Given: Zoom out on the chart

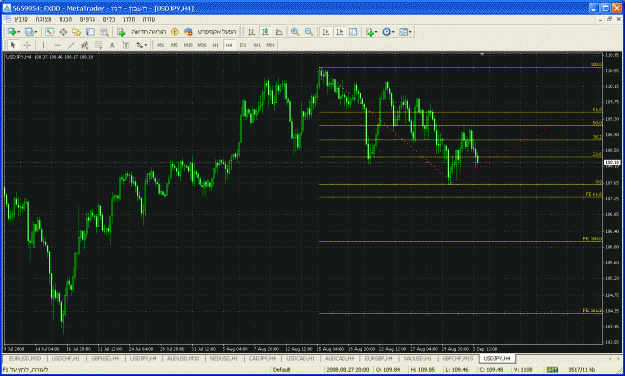Looking at the screenshot, I should click(309, 32).
